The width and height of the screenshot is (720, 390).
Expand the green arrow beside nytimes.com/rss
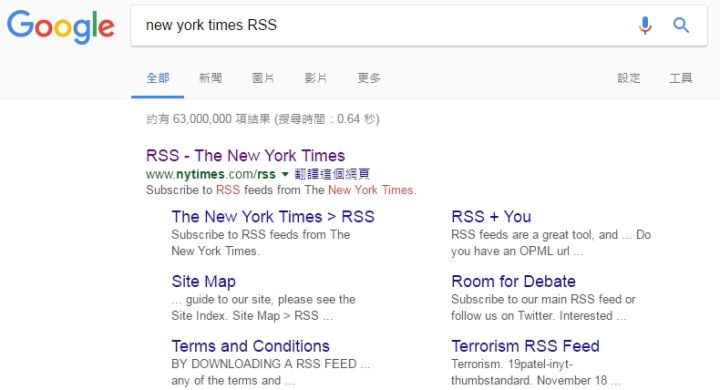(x=285, y=174)
